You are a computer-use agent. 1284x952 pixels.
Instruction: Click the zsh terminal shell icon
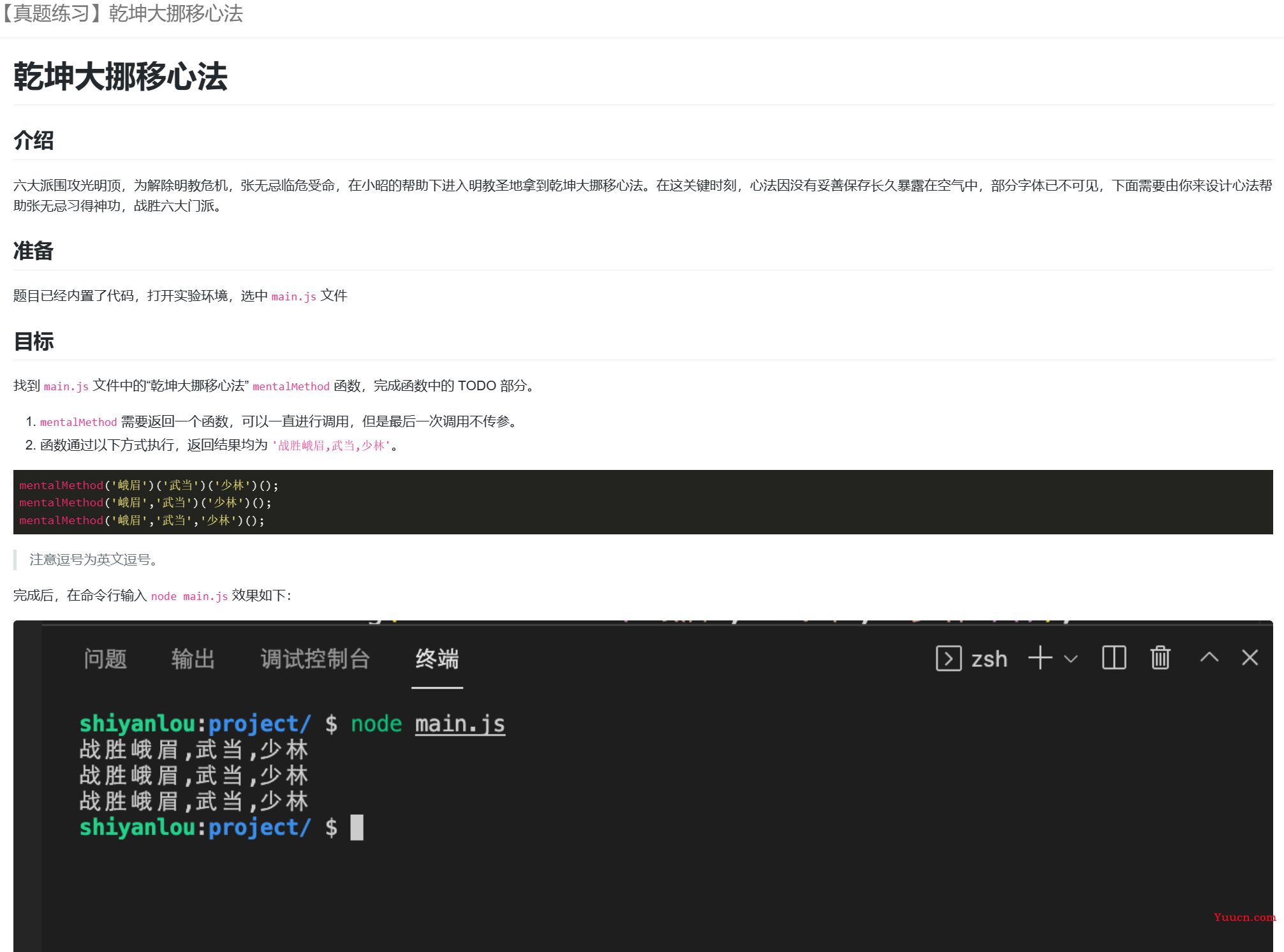(948, 658)
